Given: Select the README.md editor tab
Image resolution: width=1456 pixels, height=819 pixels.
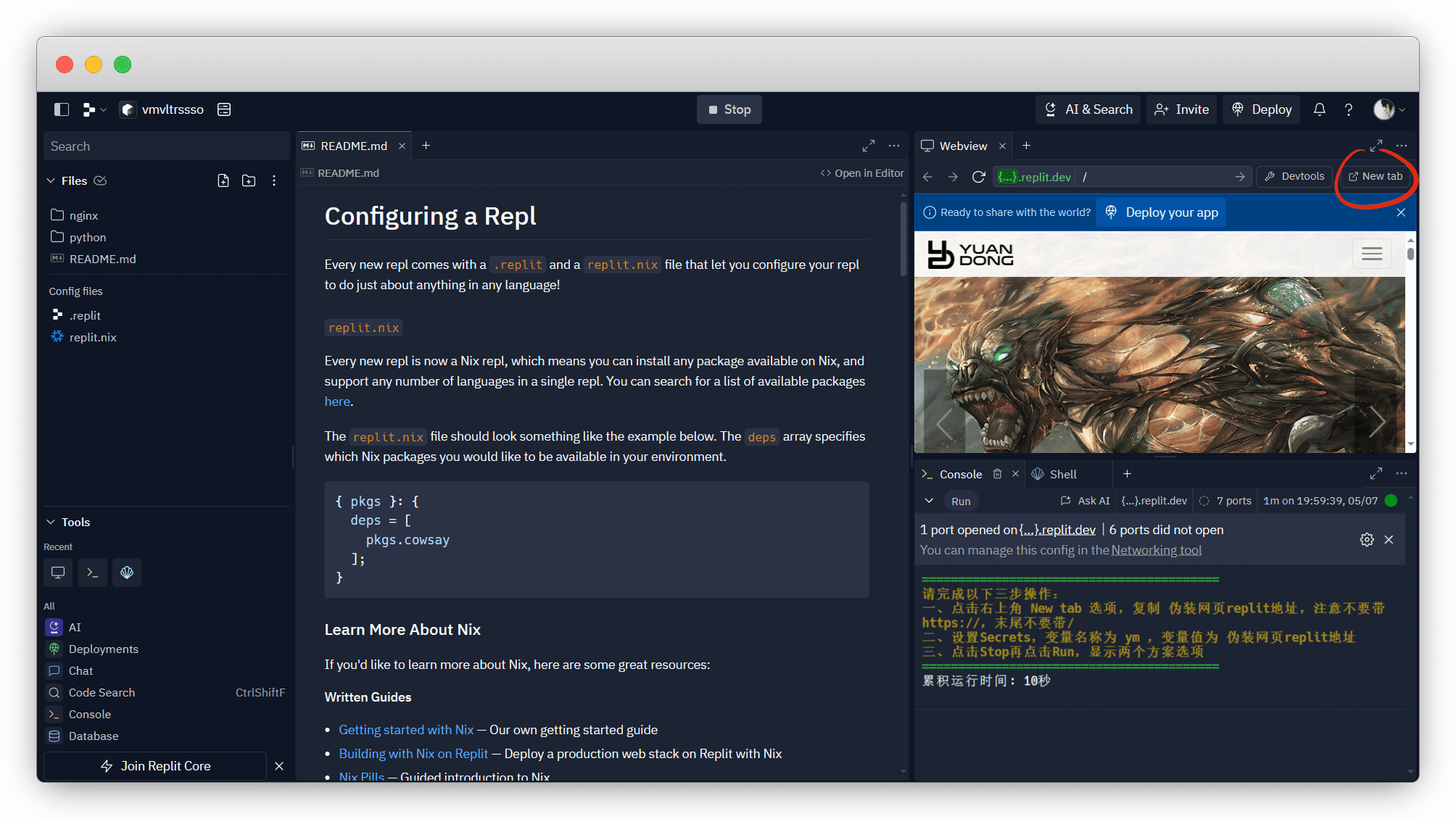Looking at the screenshot, I should click(354, 146).
